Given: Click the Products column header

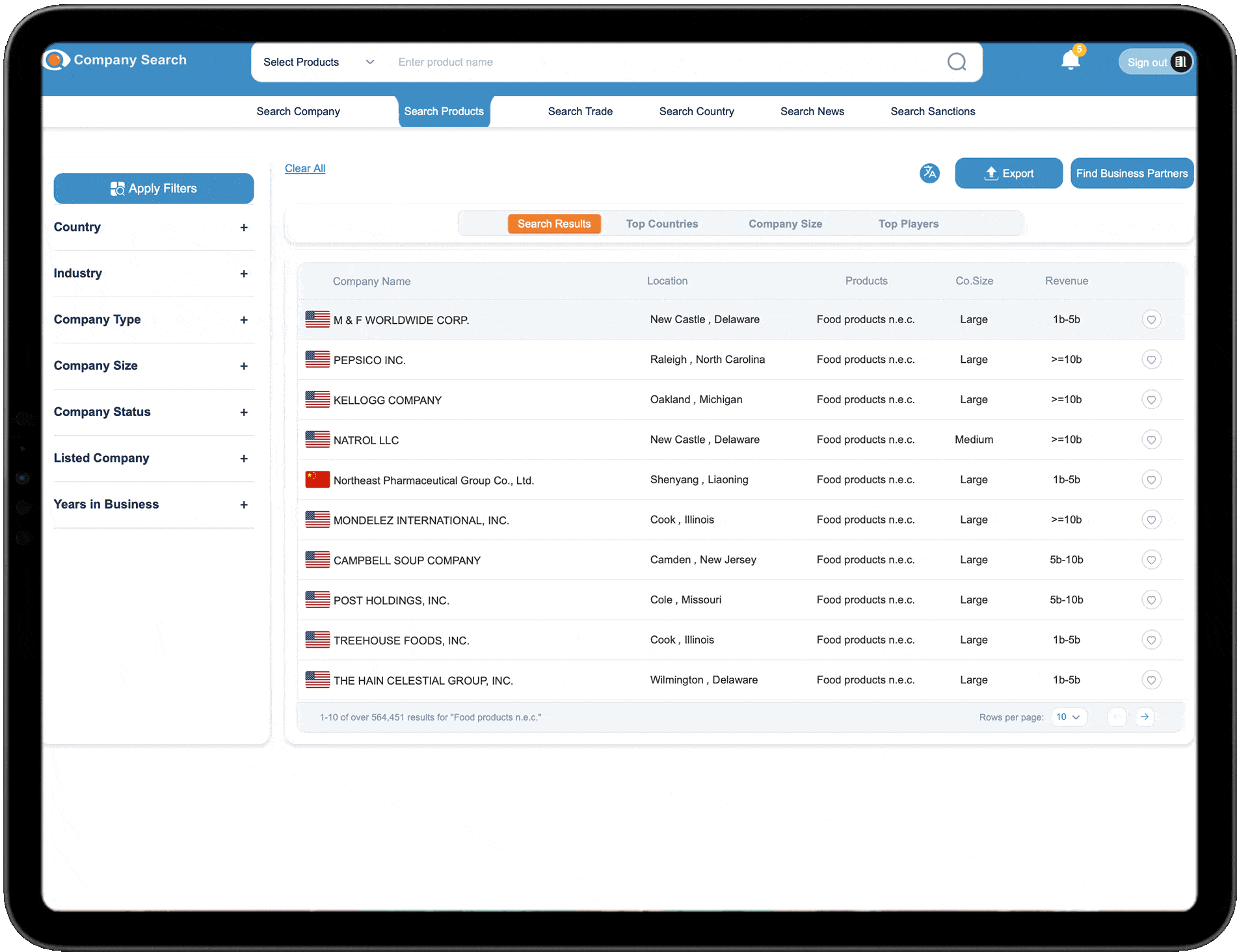Looking at the screenshot, I should (866, 281).
